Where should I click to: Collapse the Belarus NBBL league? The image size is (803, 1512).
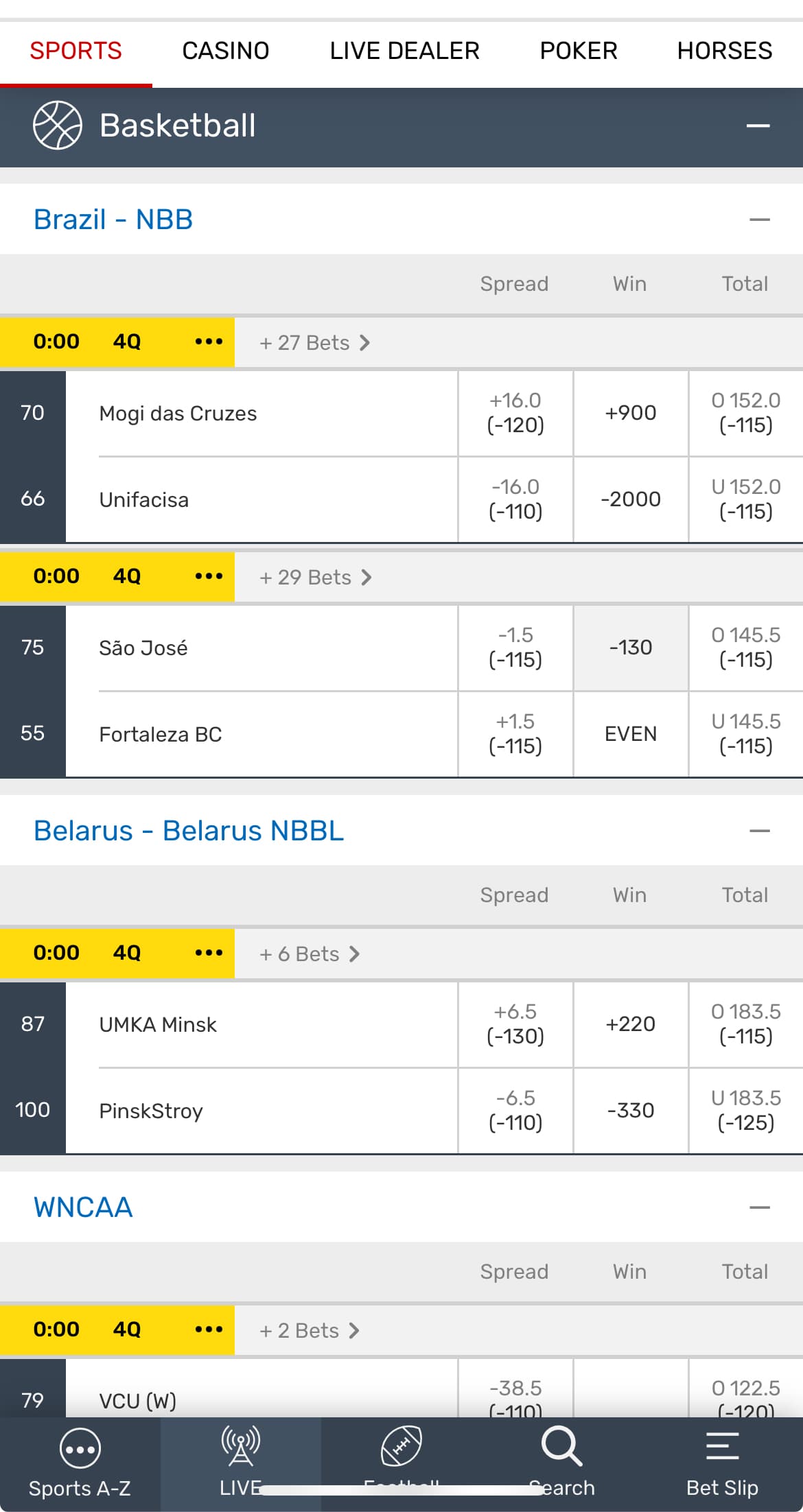(x=759, y=831)
